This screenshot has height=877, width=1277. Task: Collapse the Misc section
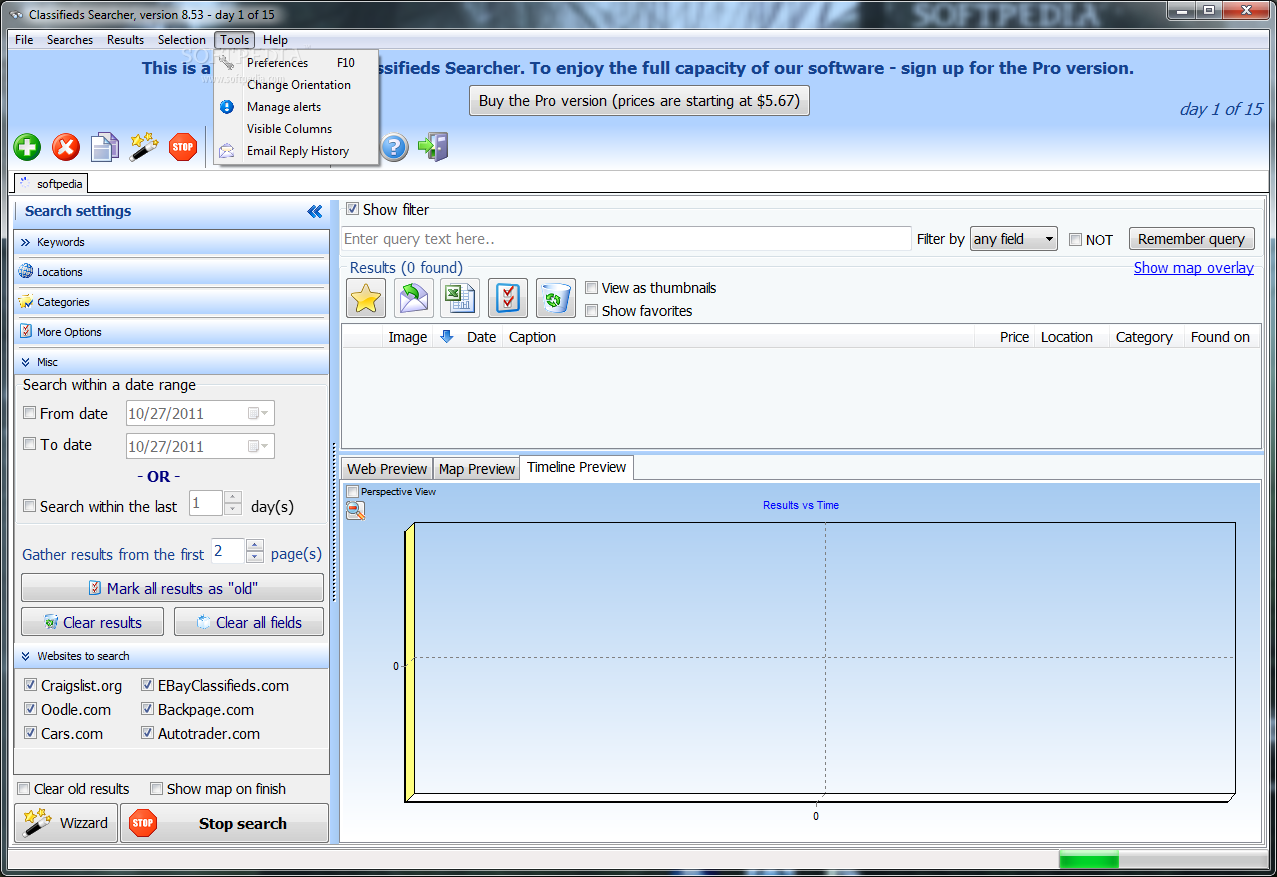(171, 362)
